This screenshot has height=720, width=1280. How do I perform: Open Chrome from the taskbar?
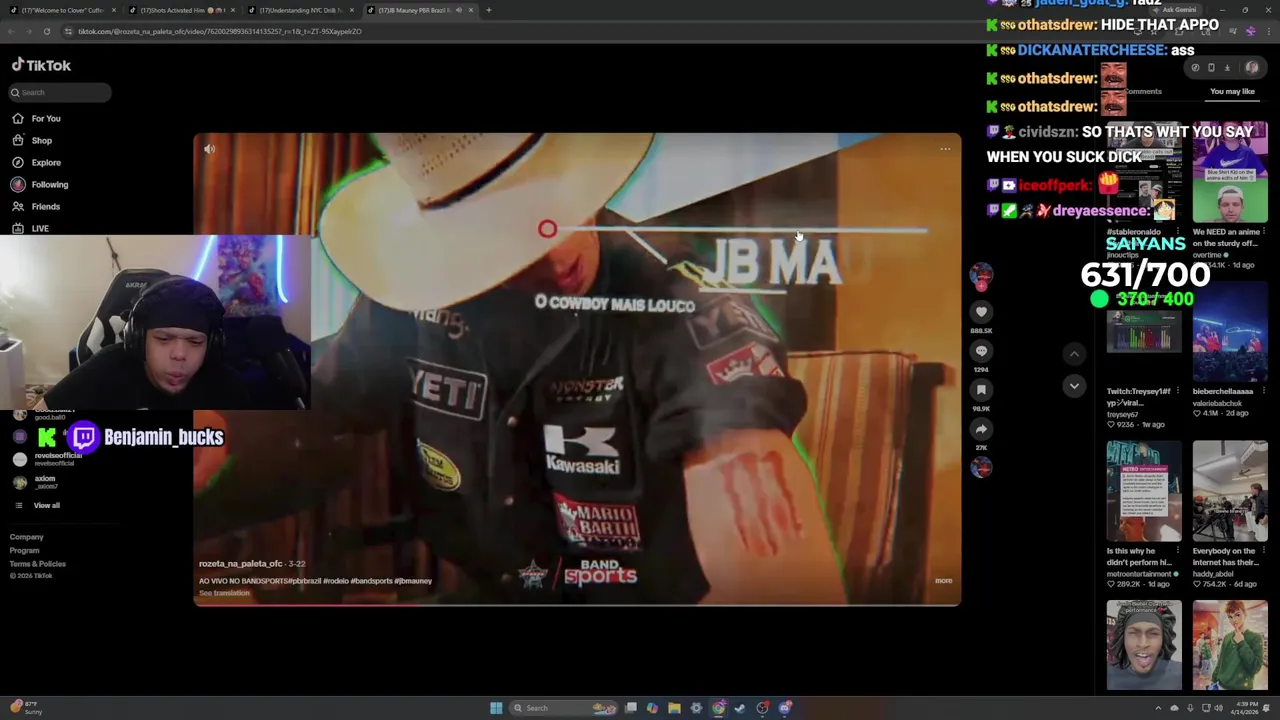719,708
